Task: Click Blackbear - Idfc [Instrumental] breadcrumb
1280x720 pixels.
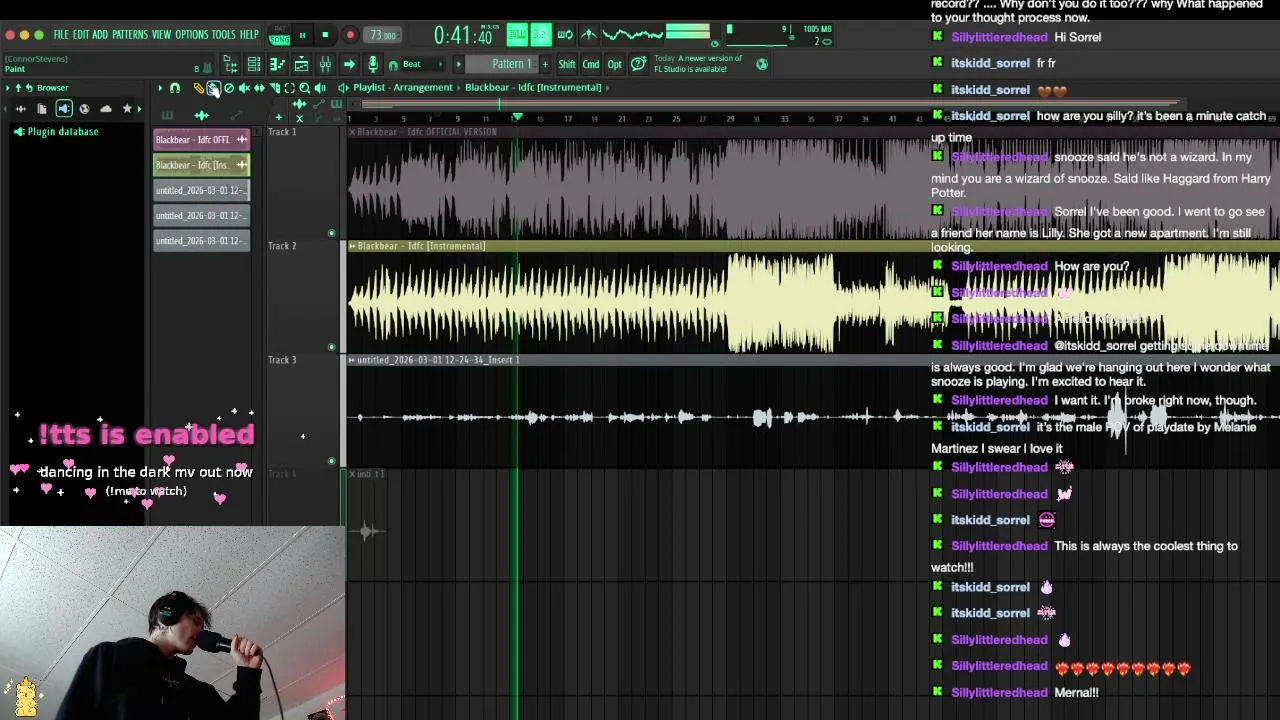Action: click(x=532, y=87)
